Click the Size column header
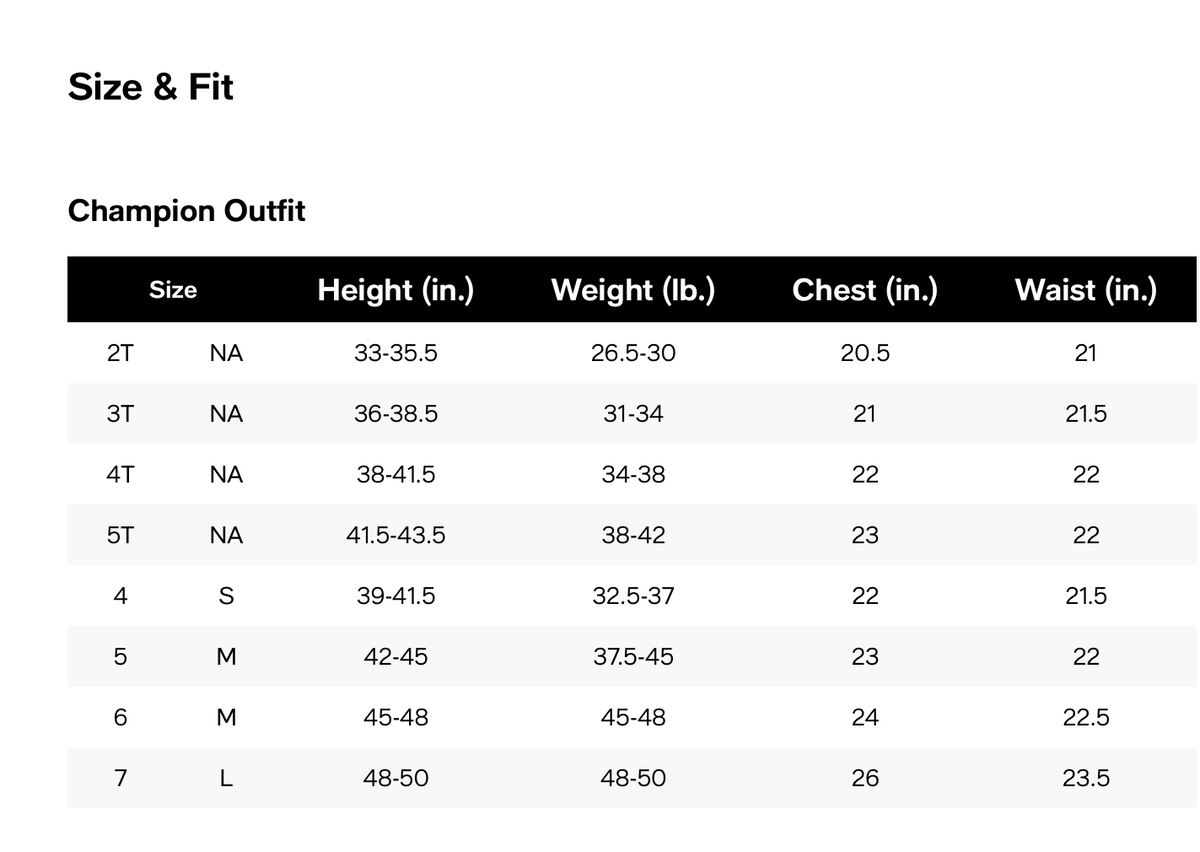The width and height of the screenshot is (1200, 852). (x=173, y=290)
